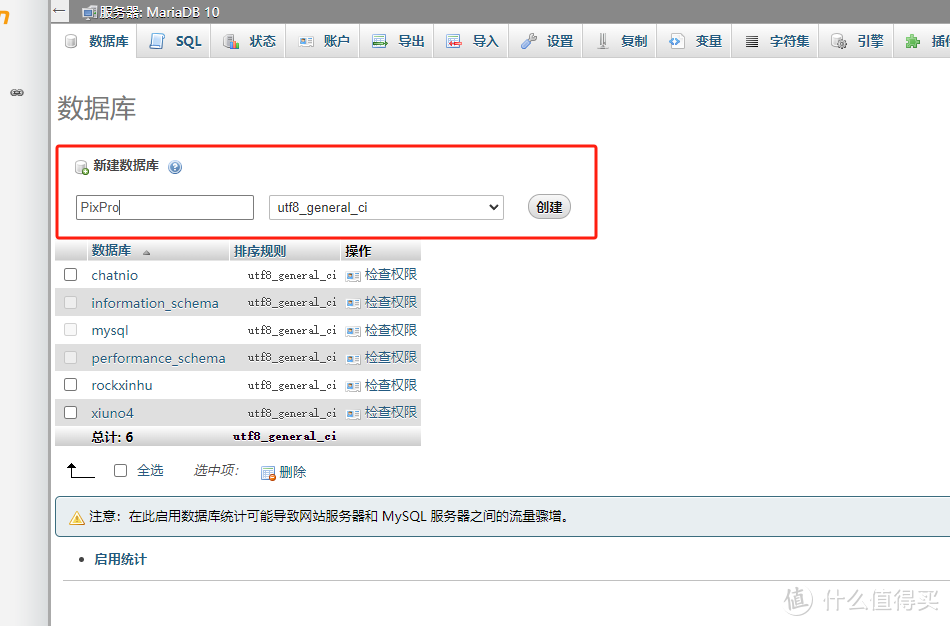Open the chatnio database link
This screenshot has width=950, height=626.
(x=115, y=275)
